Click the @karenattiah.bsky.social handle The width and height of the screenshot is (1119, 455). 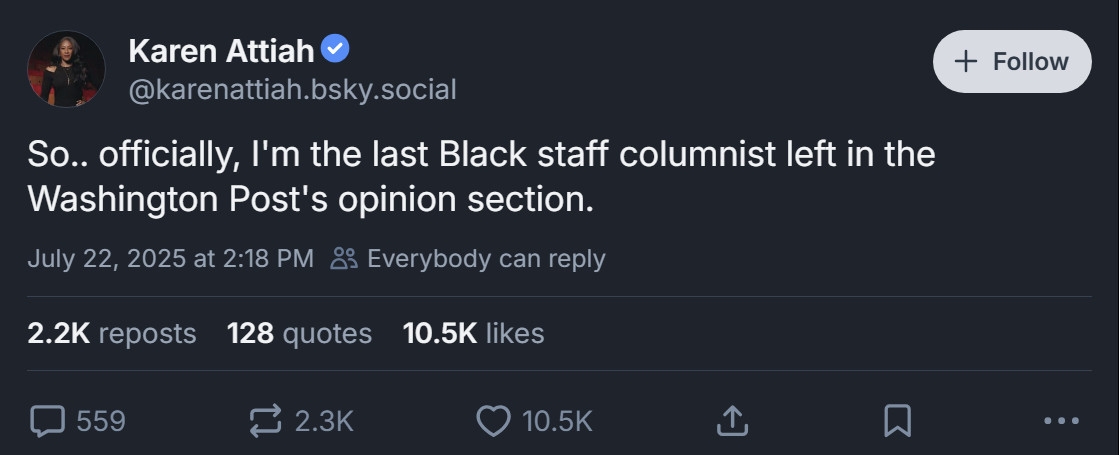(292, 90)
